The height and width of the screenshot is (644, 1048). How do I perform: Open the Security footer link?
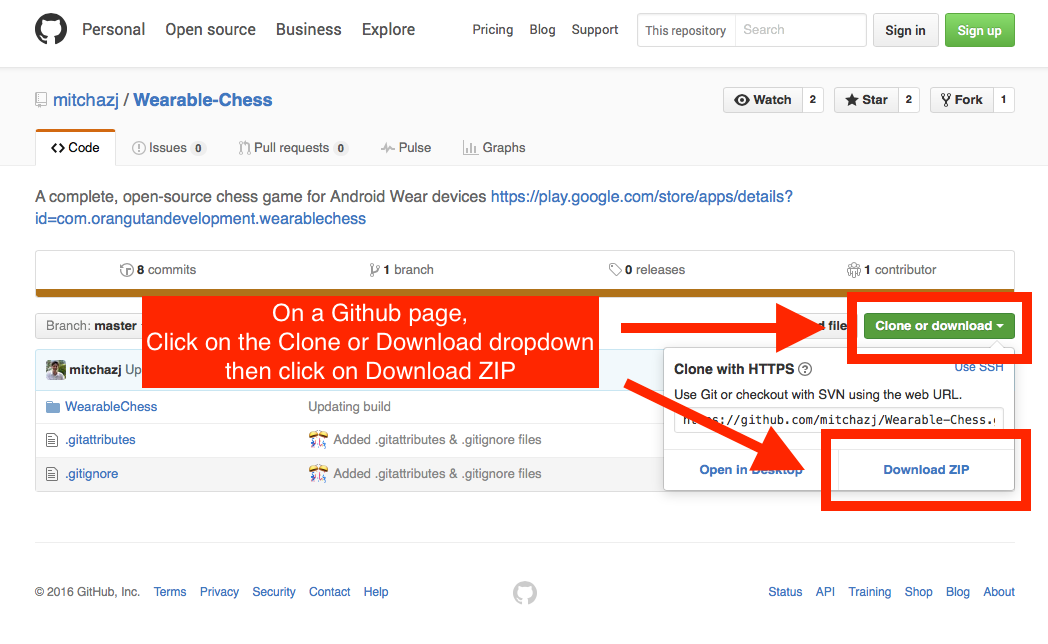coord(273,592)
